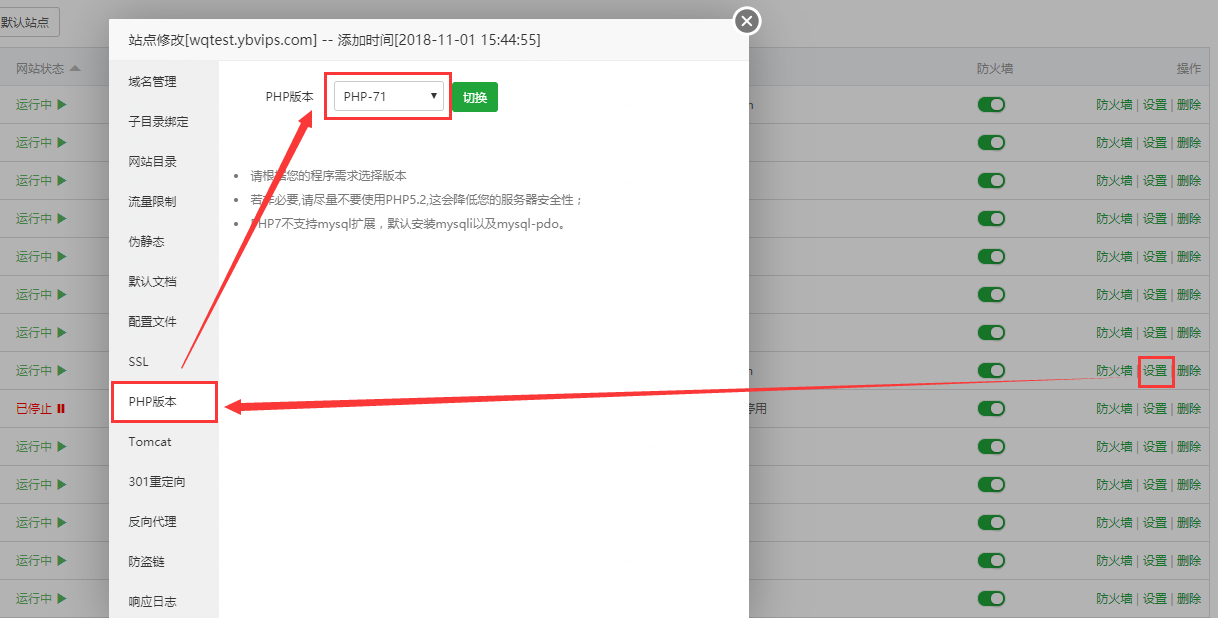The height and width of the screenshot is (618, 1218).
Task: Click the red pause icon beside 已停止
Action: point(61,409)
